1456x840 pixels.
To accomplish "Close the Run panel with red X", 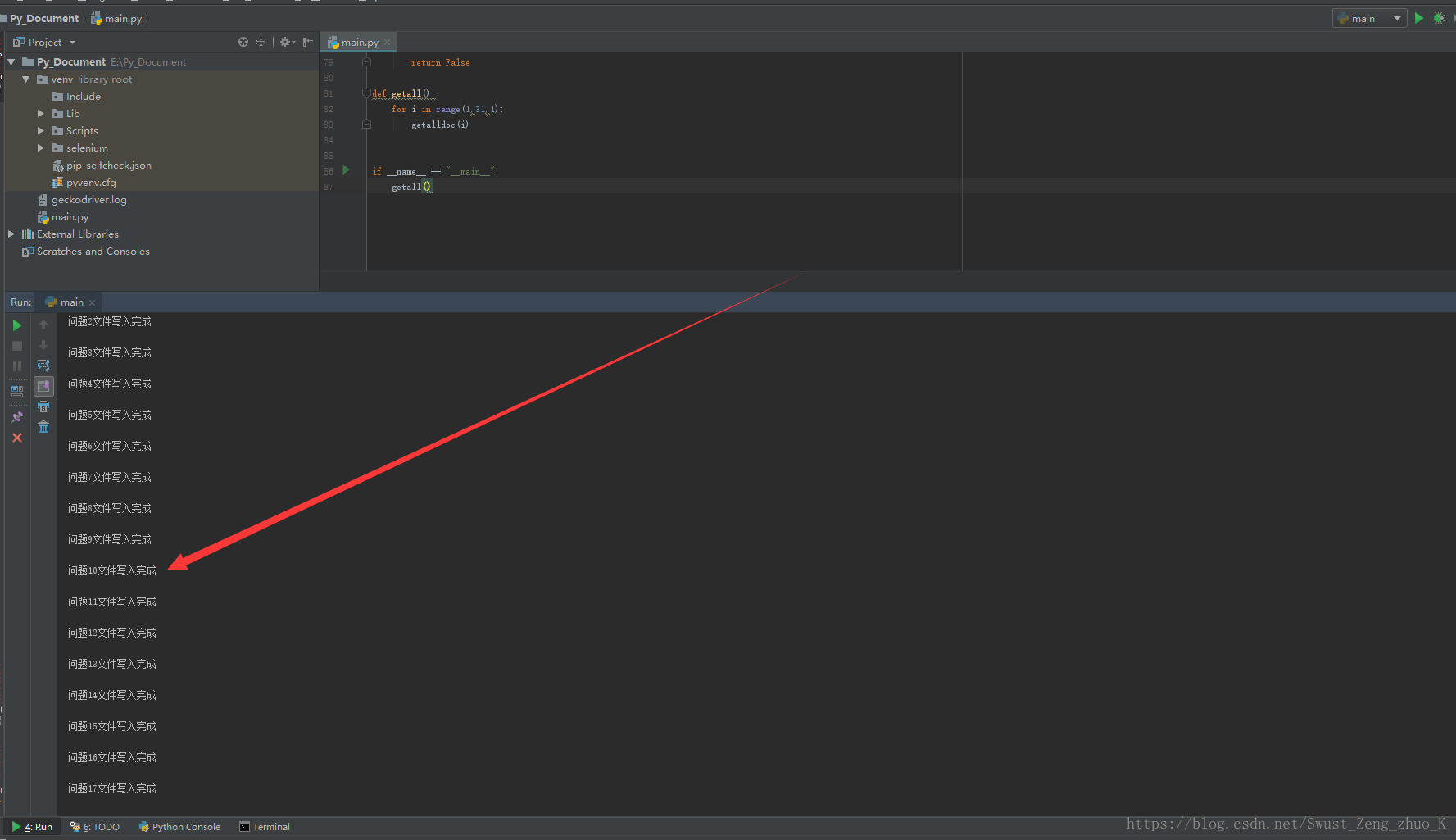I will click(x=17, y=438).
